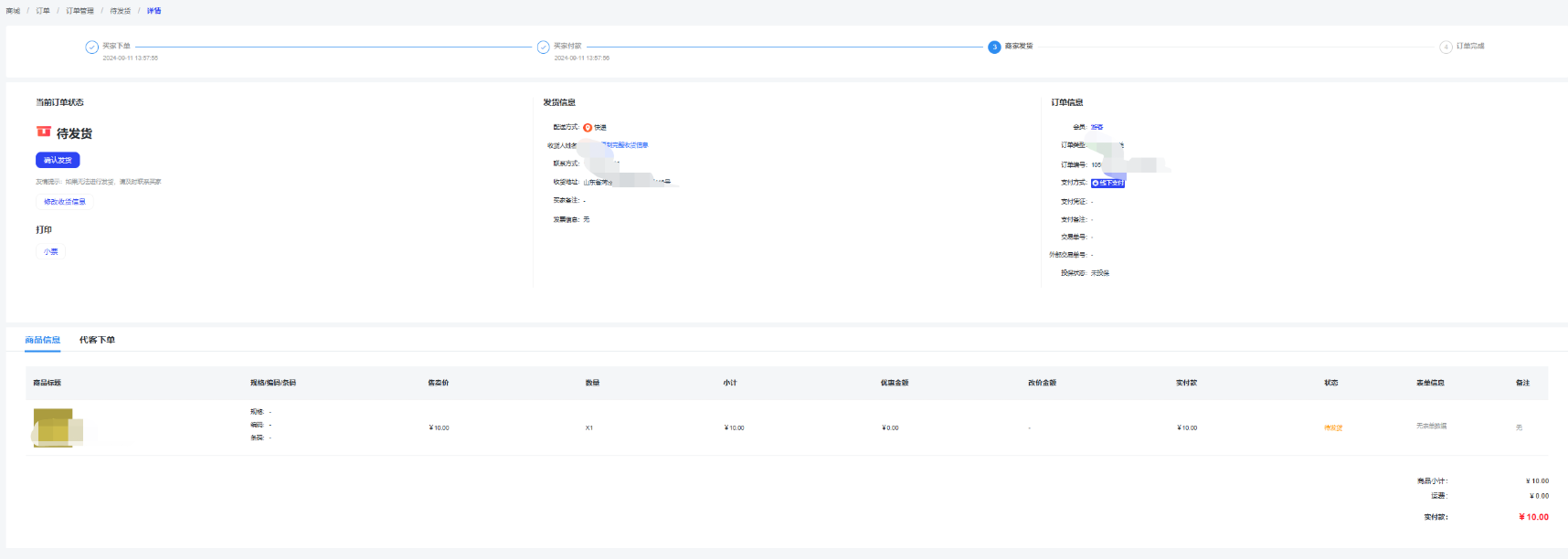This screenshot has height=559, width=1568.
Task: Click the product thumbnail image
Action: click(55, 427)
